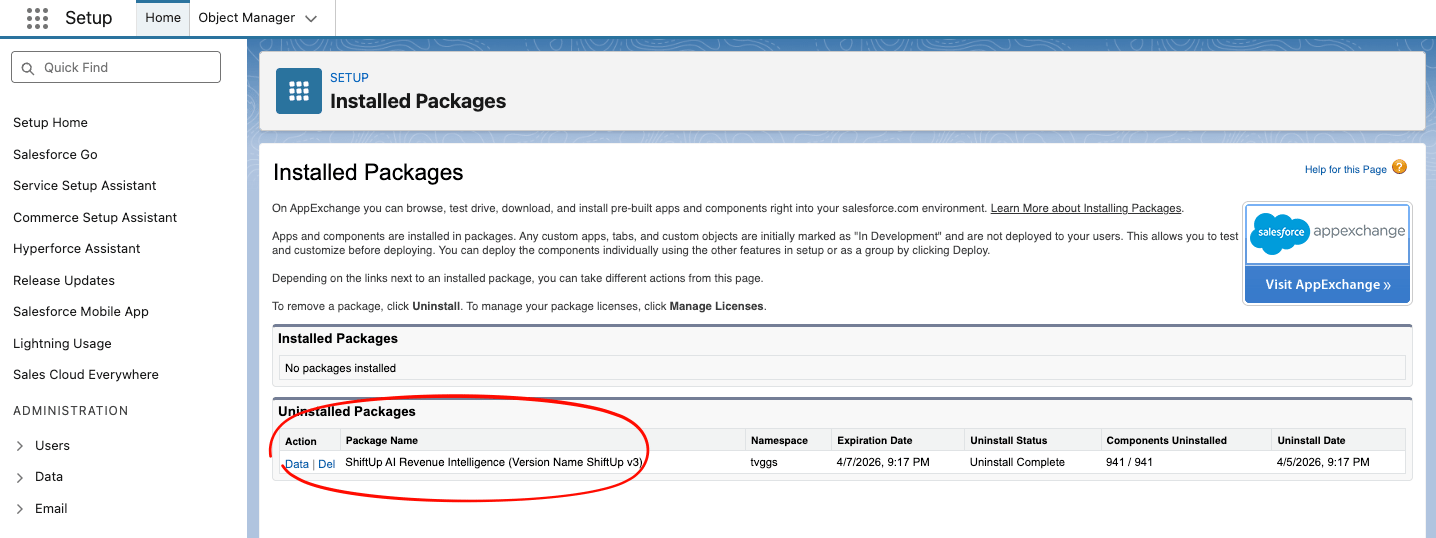Click the SETUP breadcrumb label
Viewport: 1436px width, 538px height.
[x=349, y=78]
